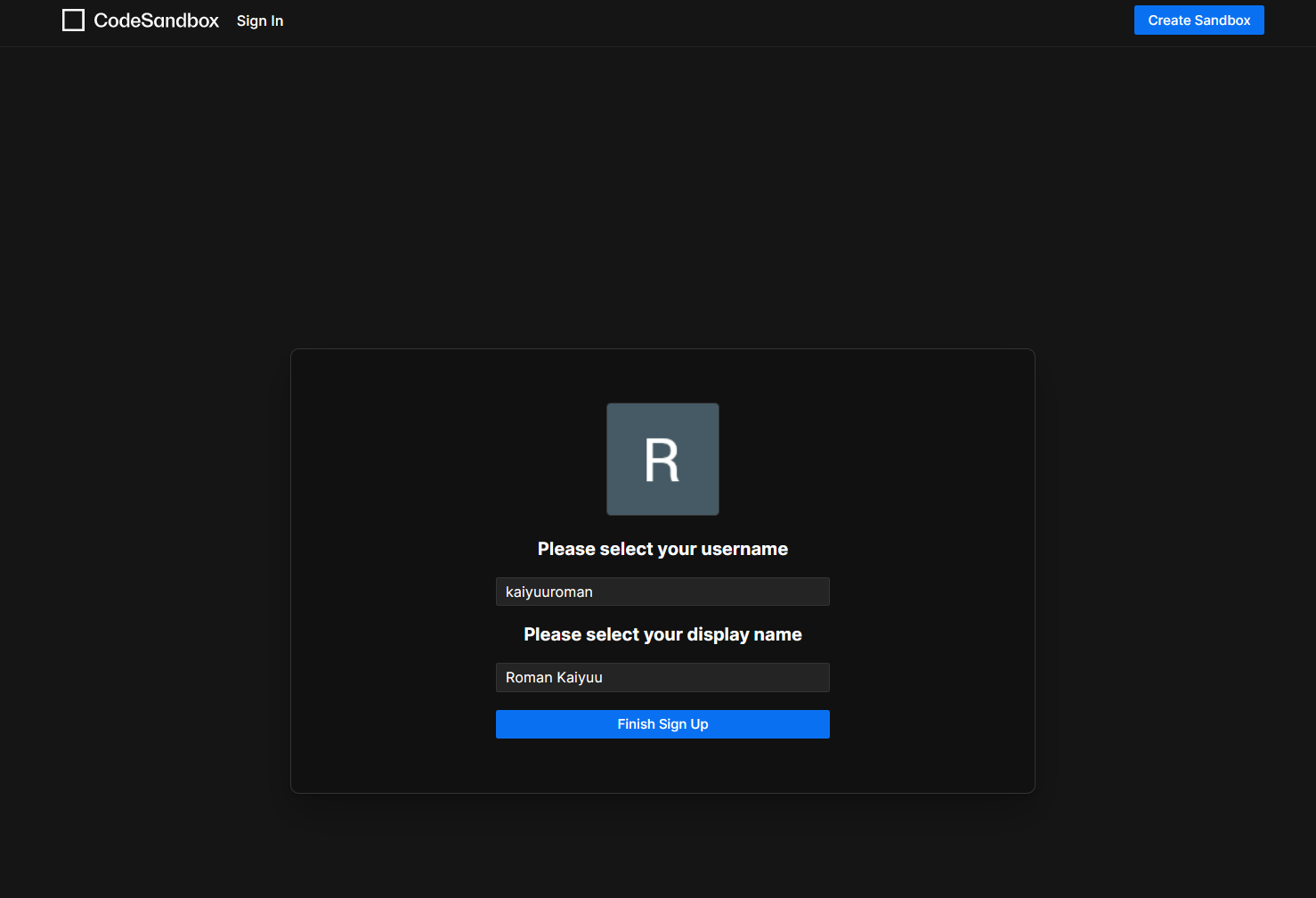Viewport: 1316px width, 898px height.
Task: Click the CodeSandbox square logo icon
Action: click(x=73, y=20)
